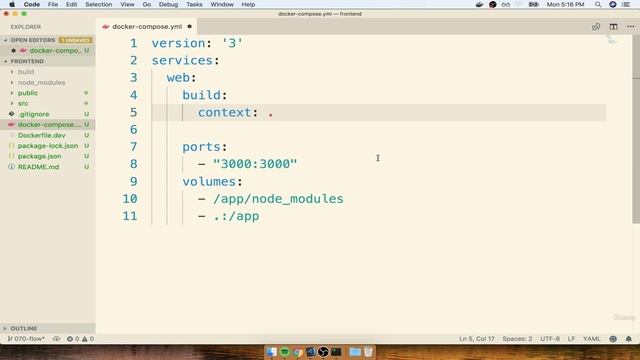
Task: Open Trash in the Dock
Action: (x=368, y=351)
